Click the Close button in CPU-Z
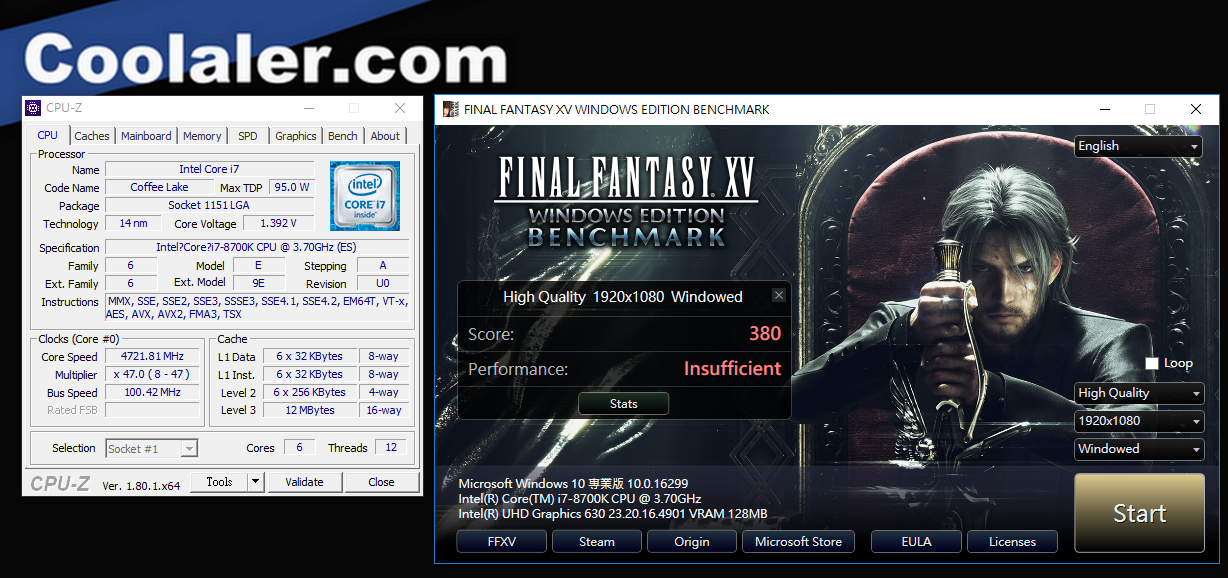 pyautogui.click(x=381, y=482)
